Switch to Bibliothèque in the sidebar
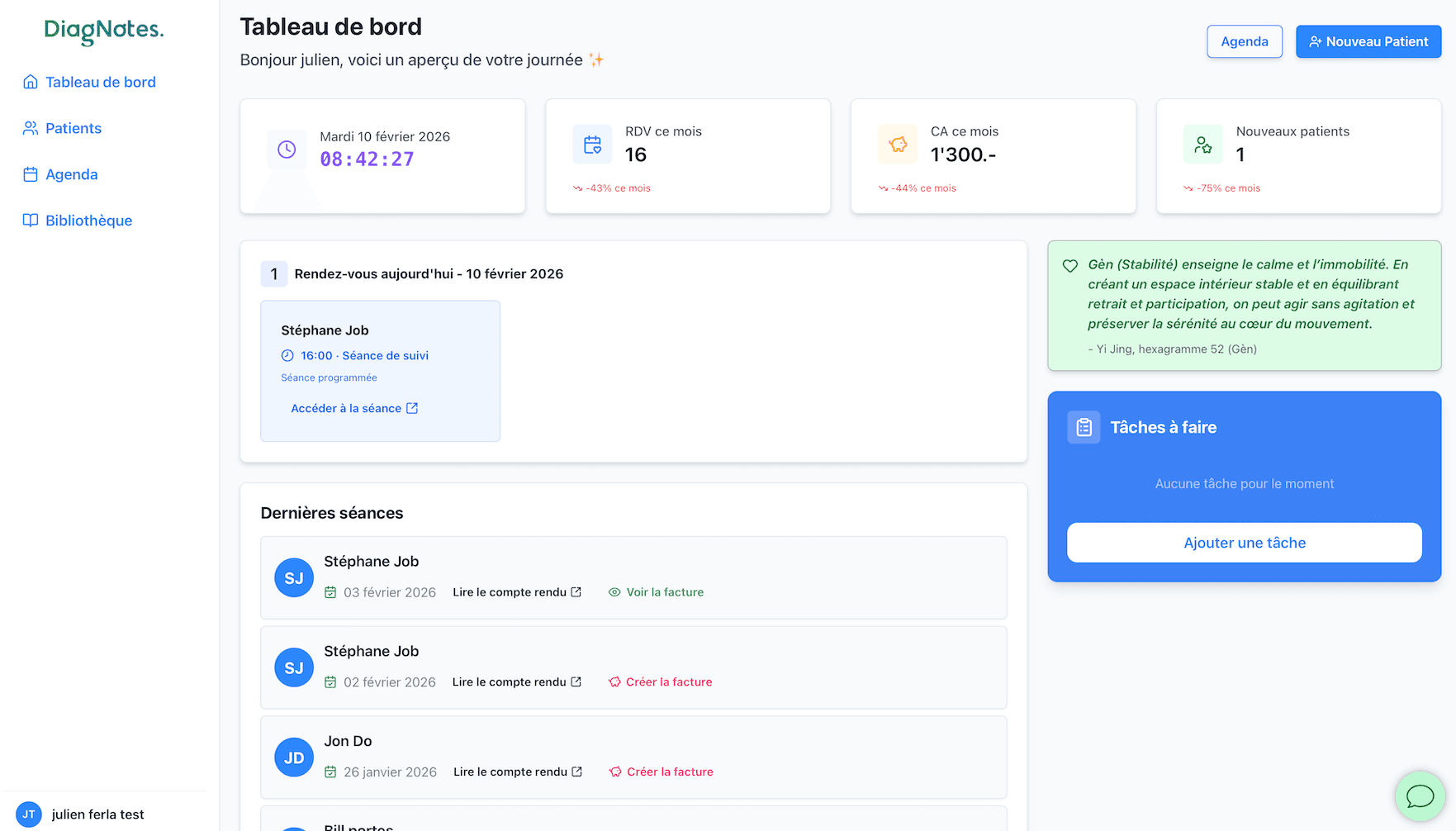This screenshot has width=1456, height=831. tap(88, 221)
